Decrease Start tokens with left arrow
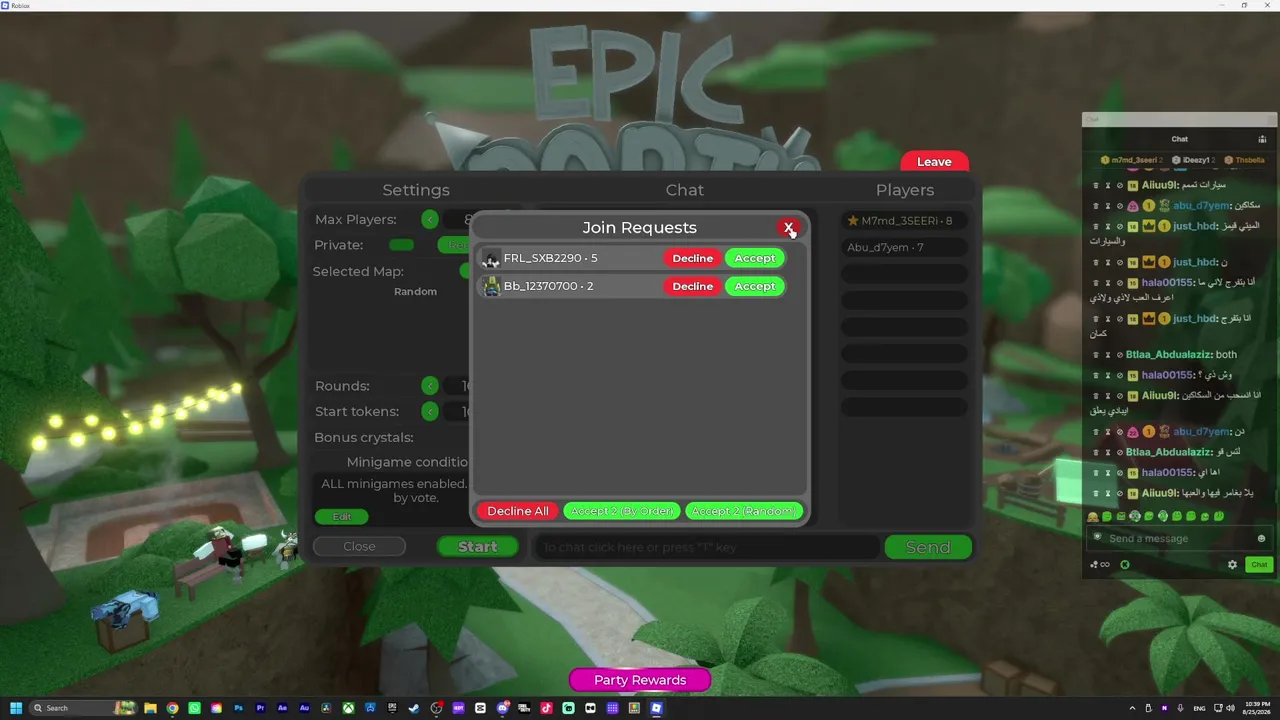The image size is (1280, 720). pos(430,411)
